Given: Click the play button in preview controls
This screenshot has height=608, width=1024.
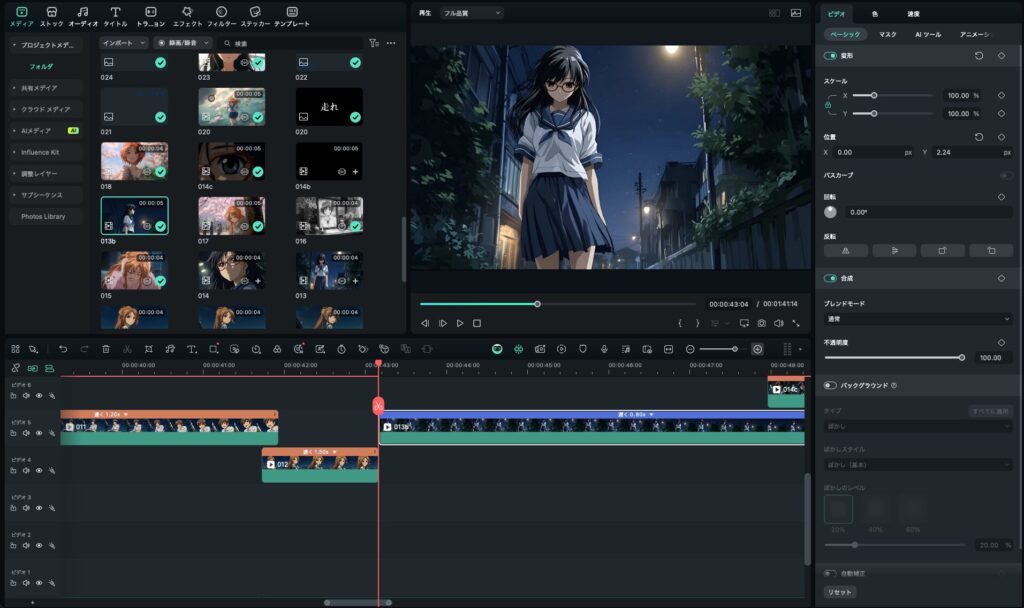Looking at the screenshot, I should (460, 323).
